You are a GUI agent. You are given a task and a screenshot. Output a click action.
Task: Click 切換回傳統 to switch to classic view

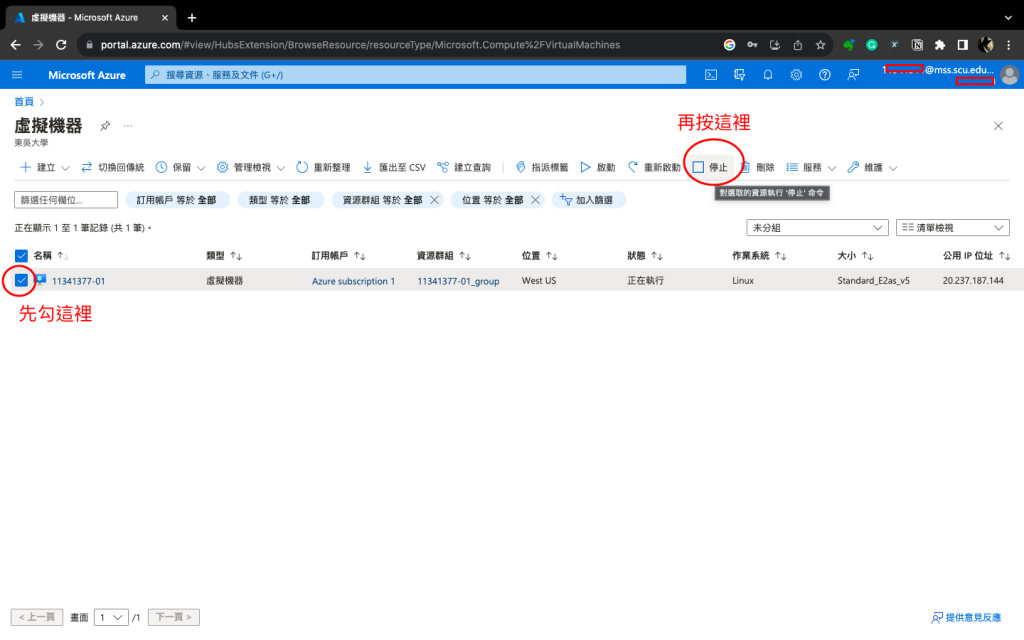point(112,167)
